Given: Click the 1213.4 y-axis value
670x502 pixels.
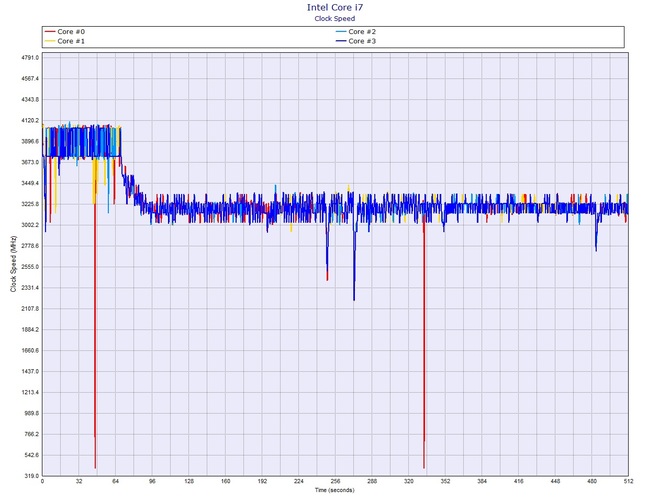Looking at the screenshot, I should (30, 393).
